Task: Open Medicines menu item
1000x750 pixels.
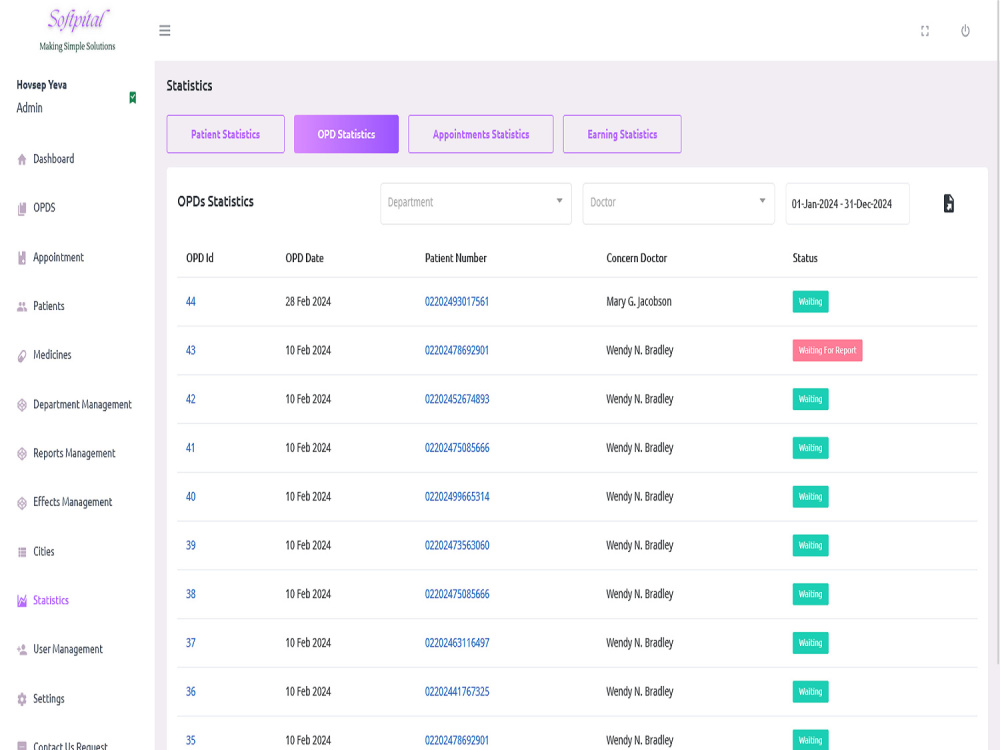Action: (52, 355)
